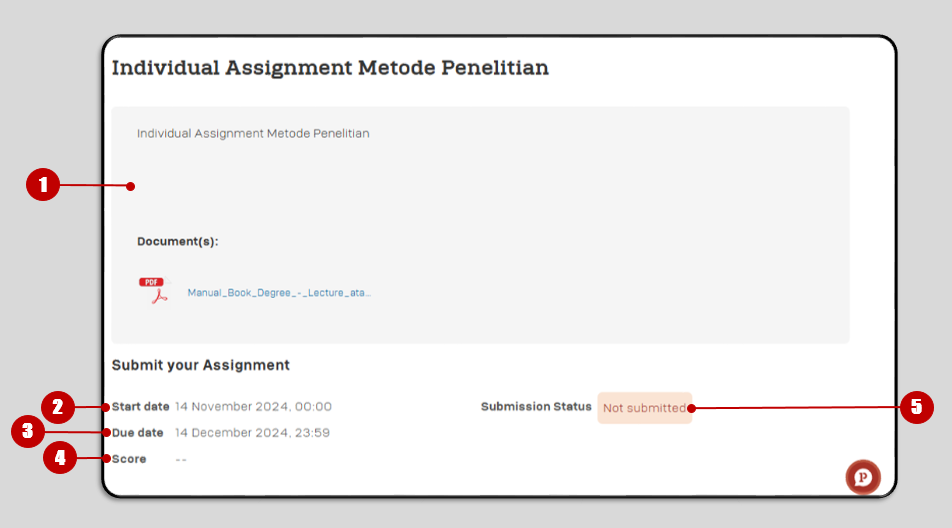This screenshot has height=528, width=952.
Task: Click the red chat bubble icon
Action: coord(863,478)
